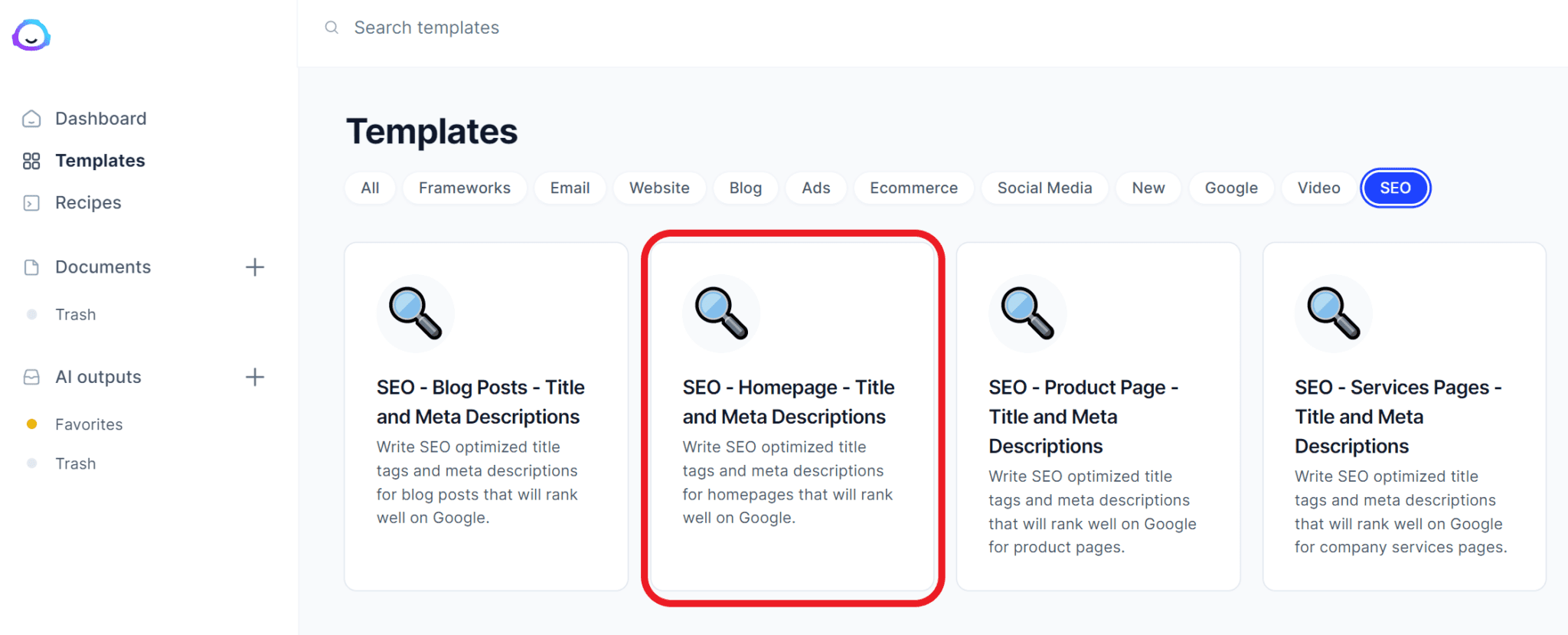Click the SEO Blog Posts magnifier icon
1568x635 pixels.
click(415, 313)
